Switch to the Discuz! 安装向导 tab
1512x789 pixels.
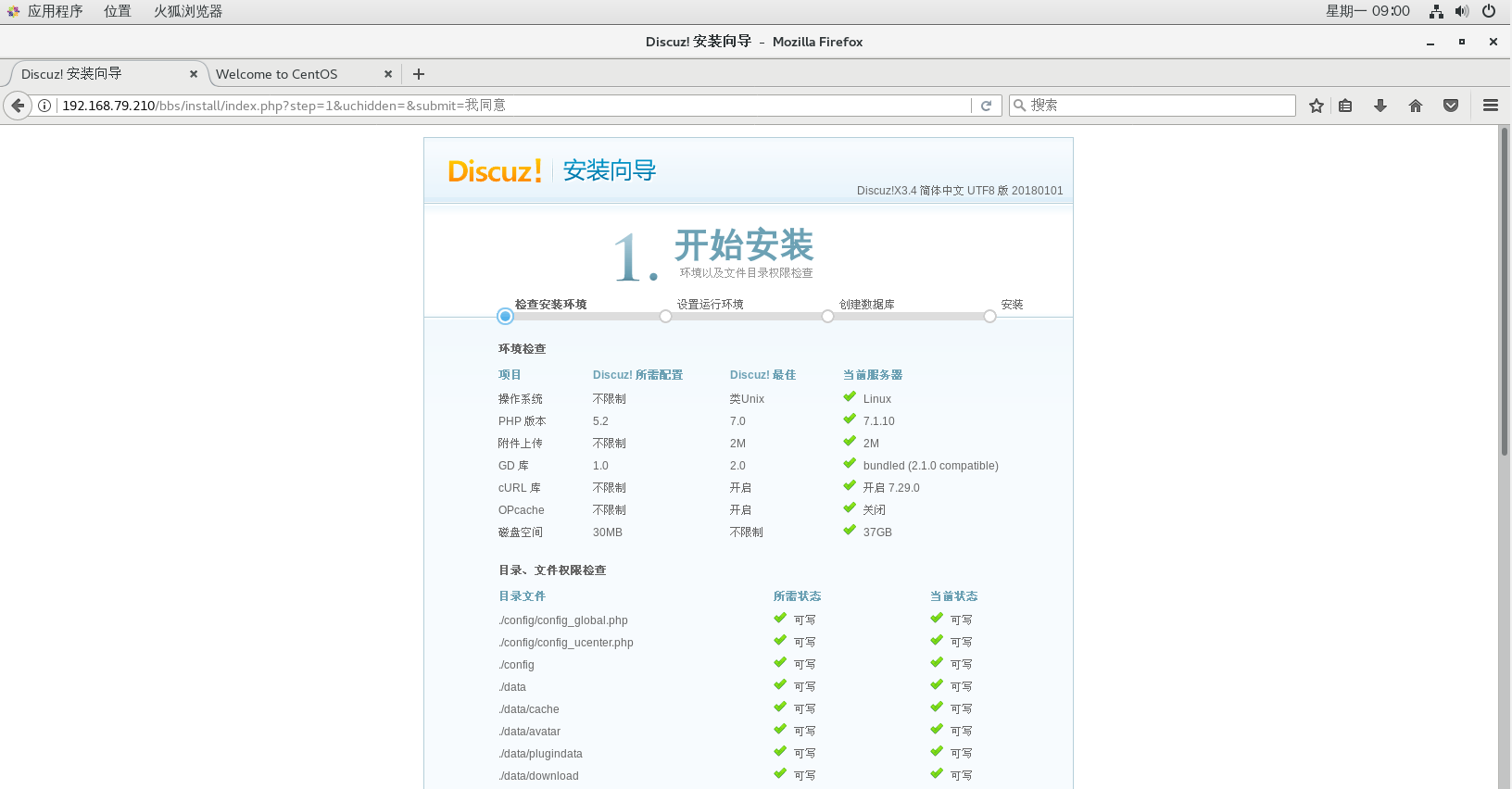(x=102, y=74)
